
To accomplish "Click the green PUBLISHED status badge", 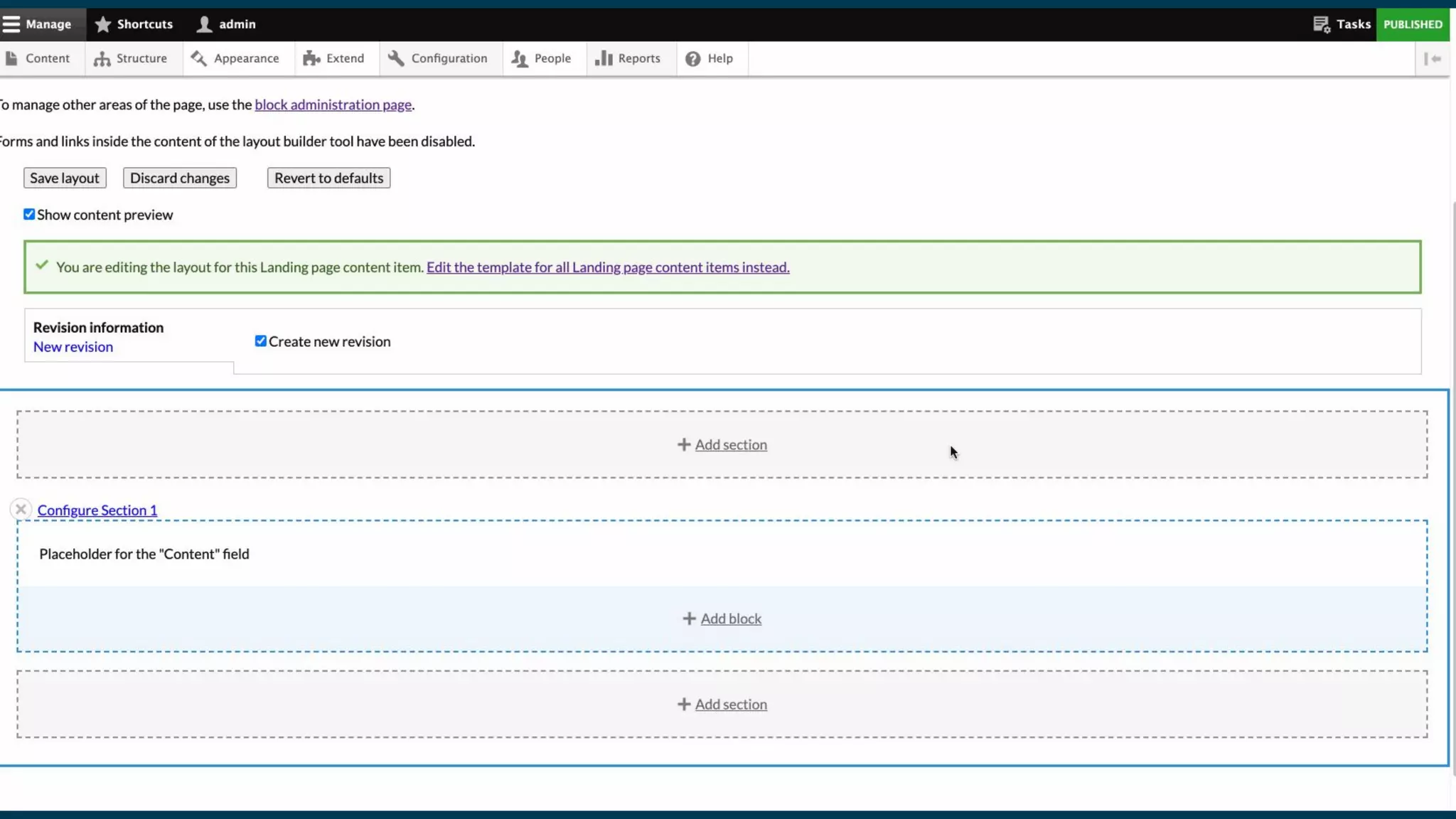I will [x=1412, y=24].
